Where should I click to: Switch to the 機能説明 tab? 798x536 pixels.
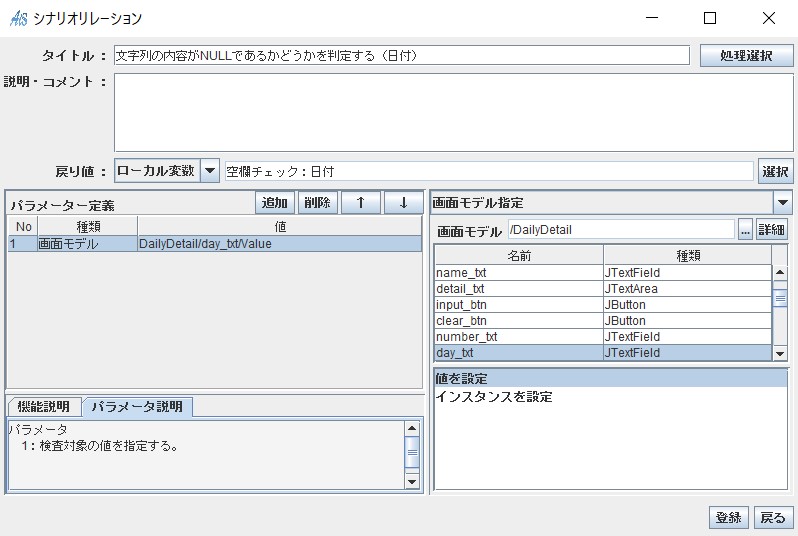[42, 407]
